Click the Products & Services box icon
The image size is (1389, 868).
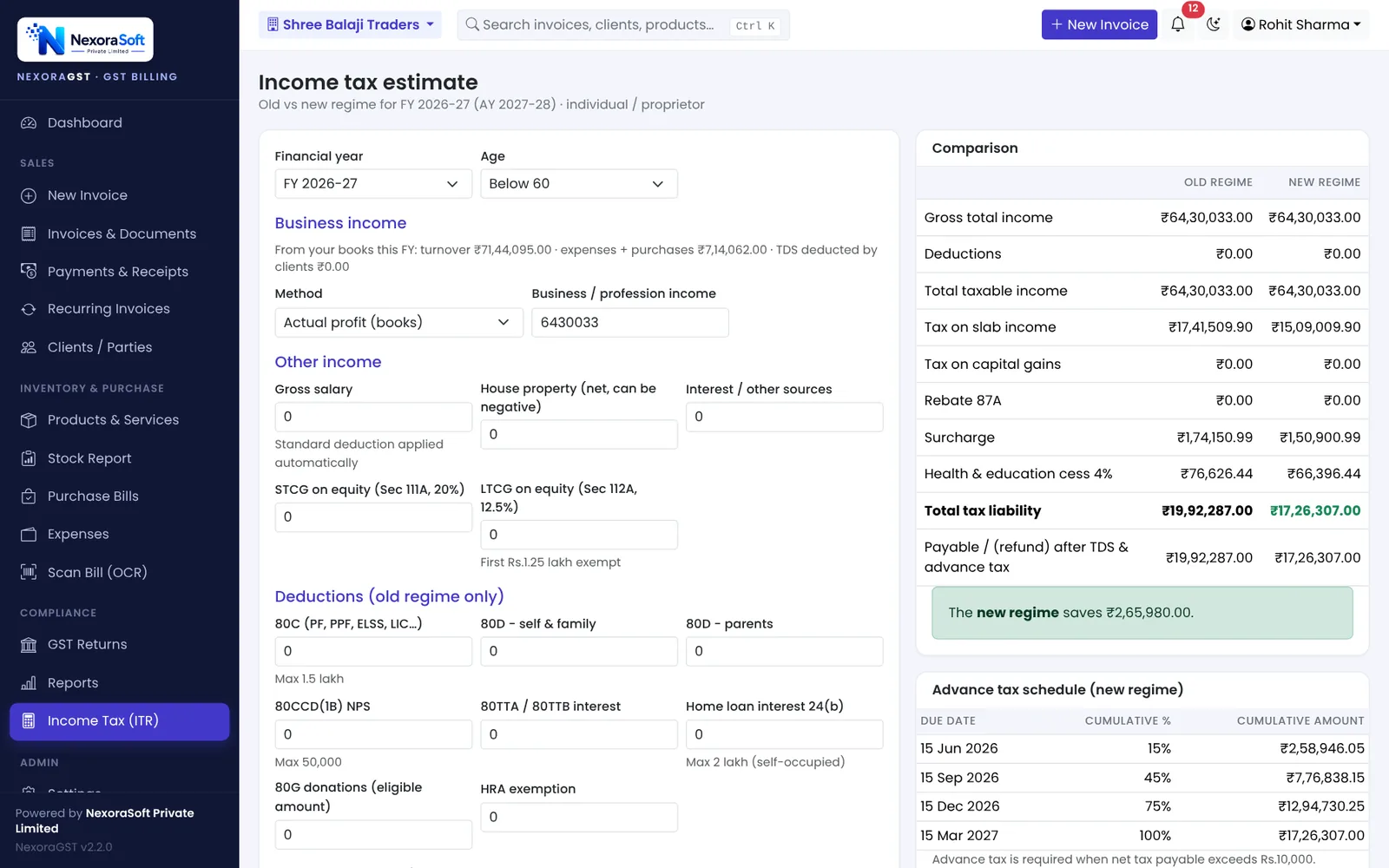[29, 420]
